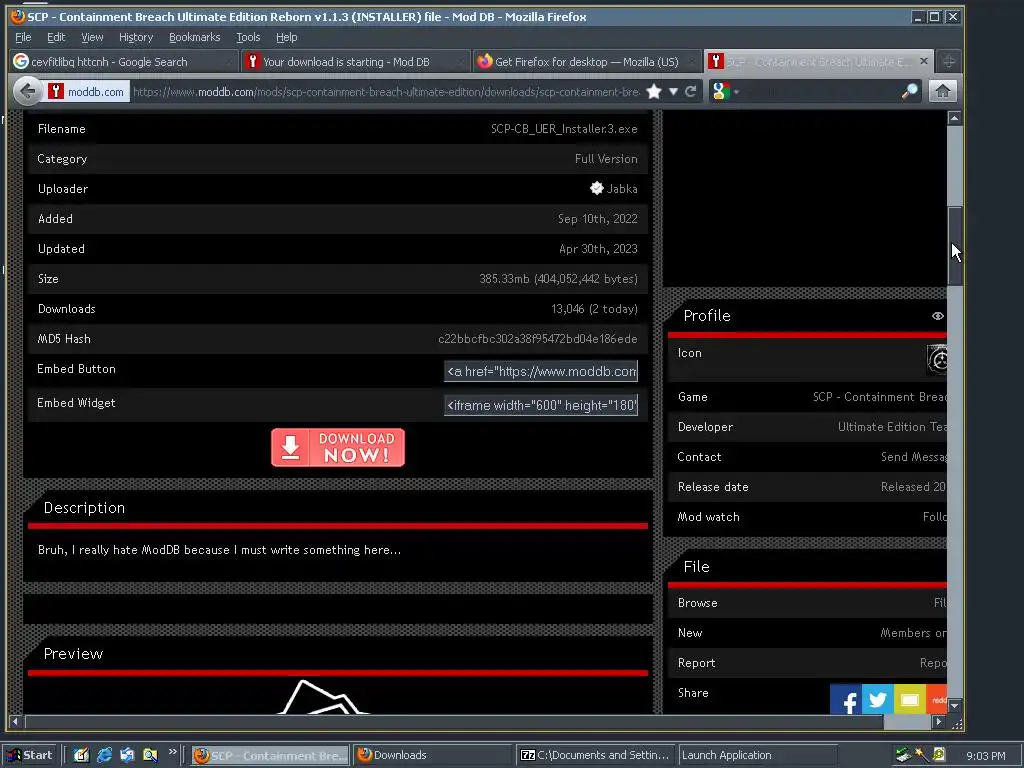Click the Outlook Express quick launch icon
Image resolution: width=1024 pixels, height=768 pixels.
127,755
